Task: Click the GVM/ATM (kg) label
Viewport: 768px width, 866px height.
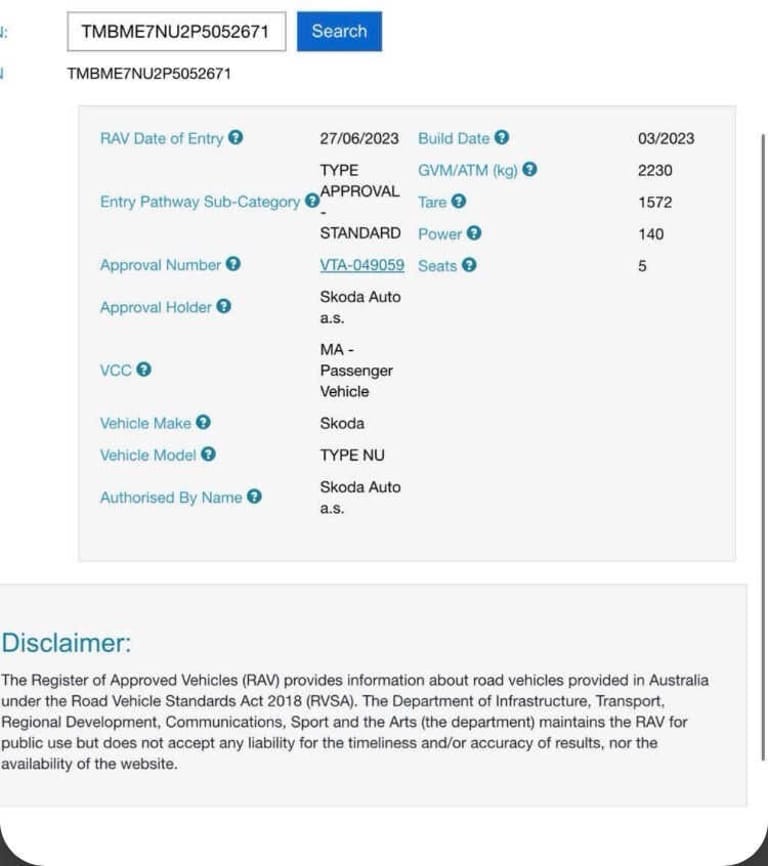Action: (468, 170)
